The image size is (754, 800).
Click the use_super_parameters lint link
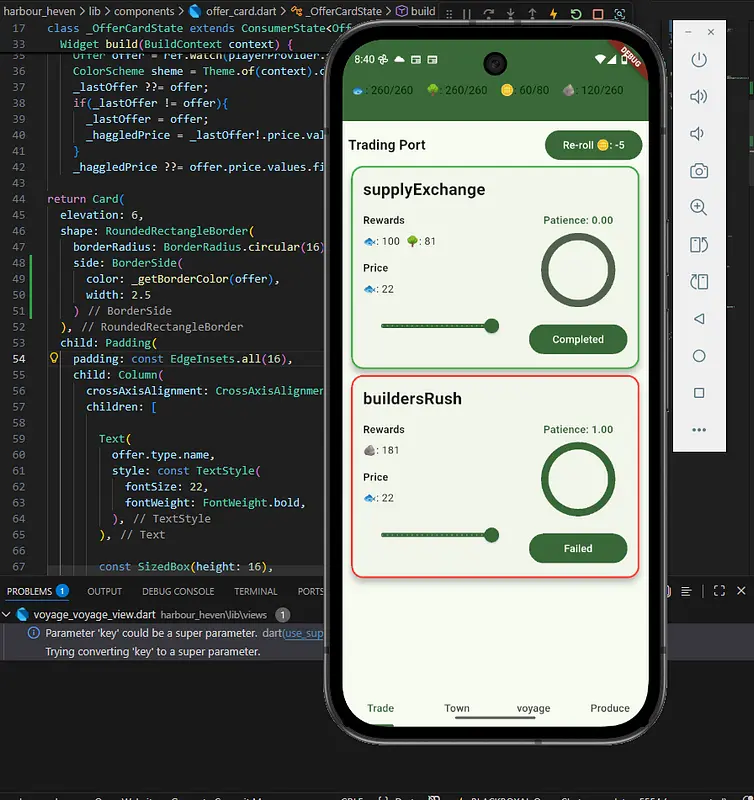[304, 633]
